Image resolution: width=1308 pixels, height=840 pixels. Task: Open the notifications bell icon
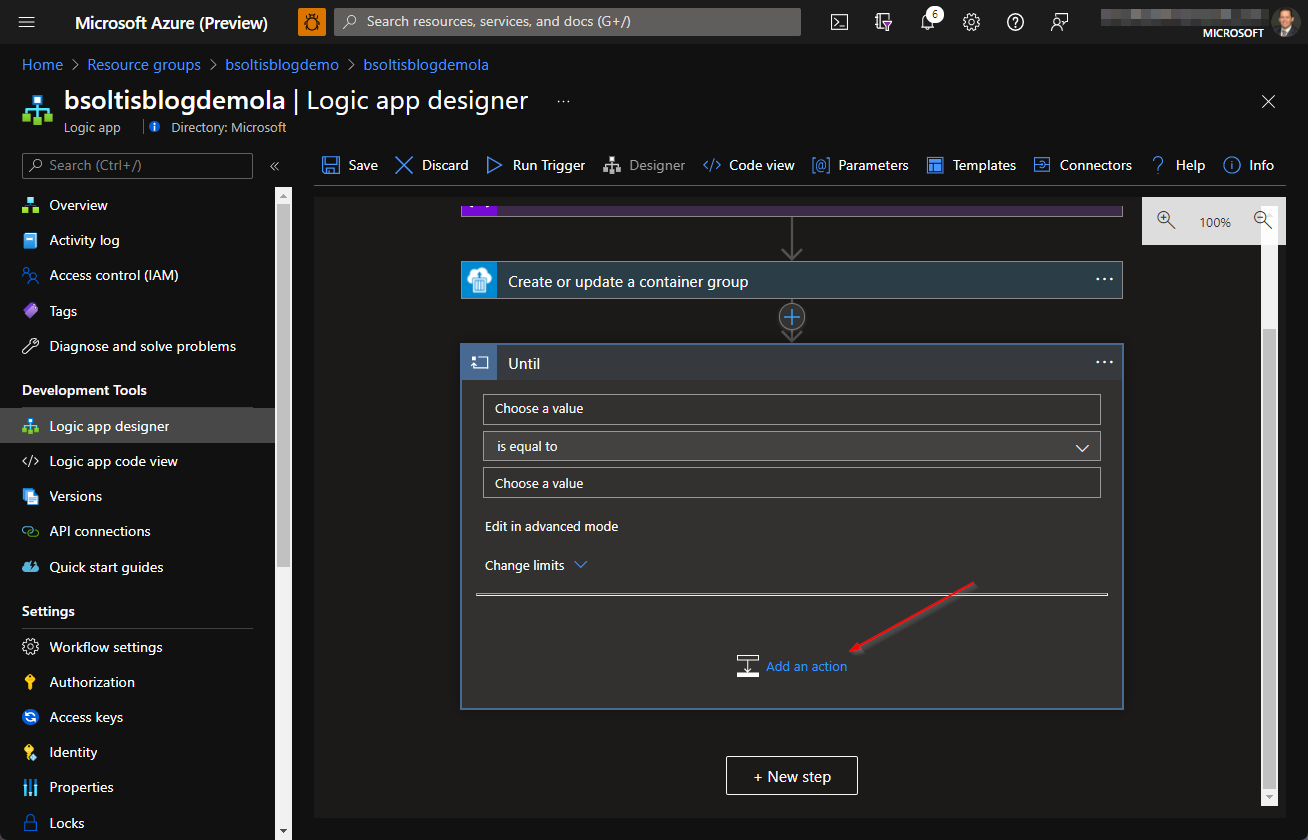(928, 22)
